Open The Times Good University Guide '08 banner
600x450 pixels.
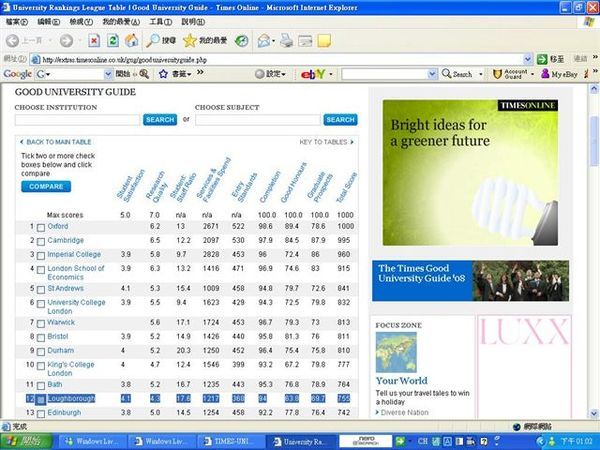click(x=470, y=281)
